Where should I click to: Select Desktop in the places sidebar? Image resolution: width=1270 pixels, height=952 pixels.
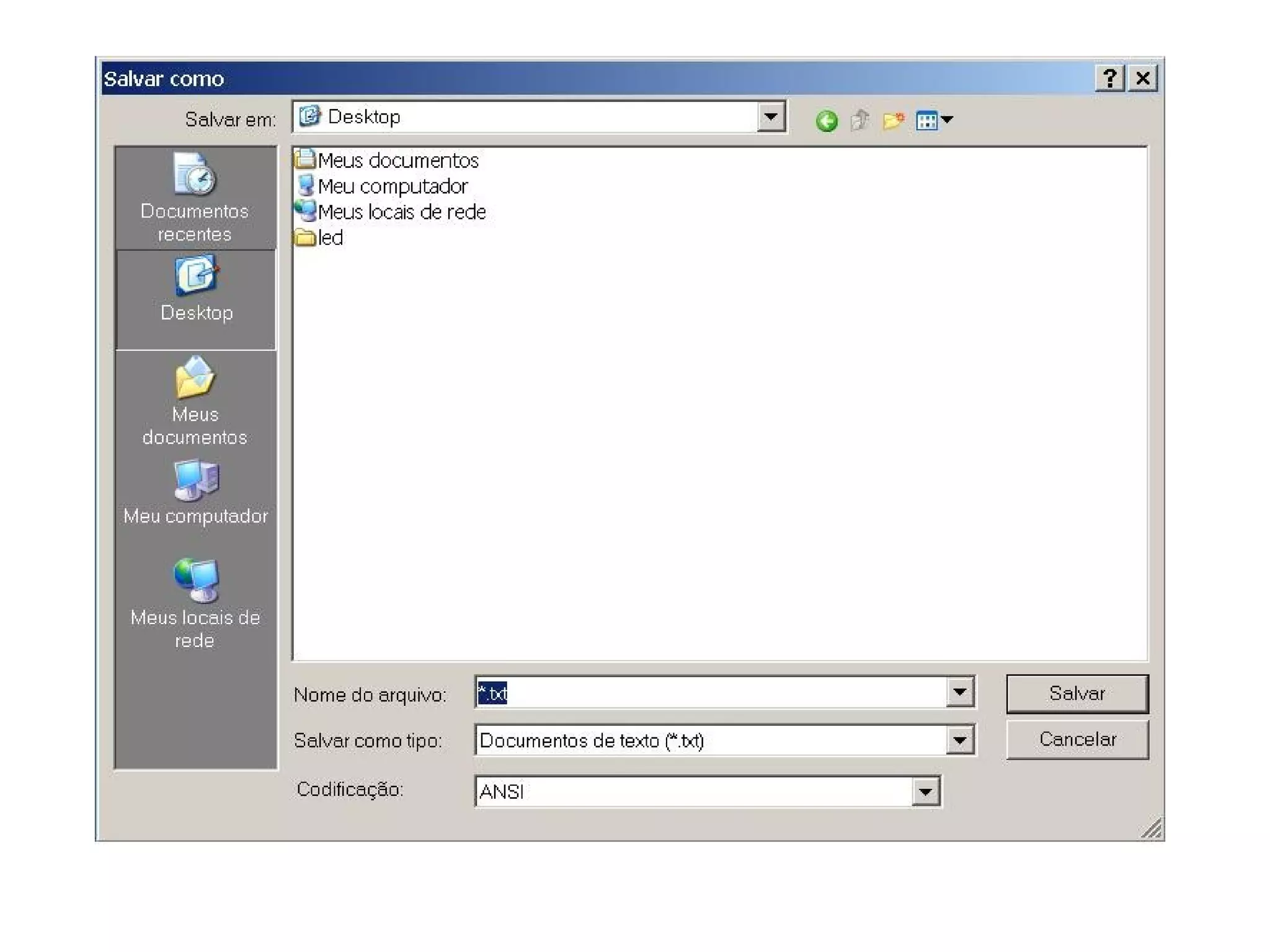[196, 290]
